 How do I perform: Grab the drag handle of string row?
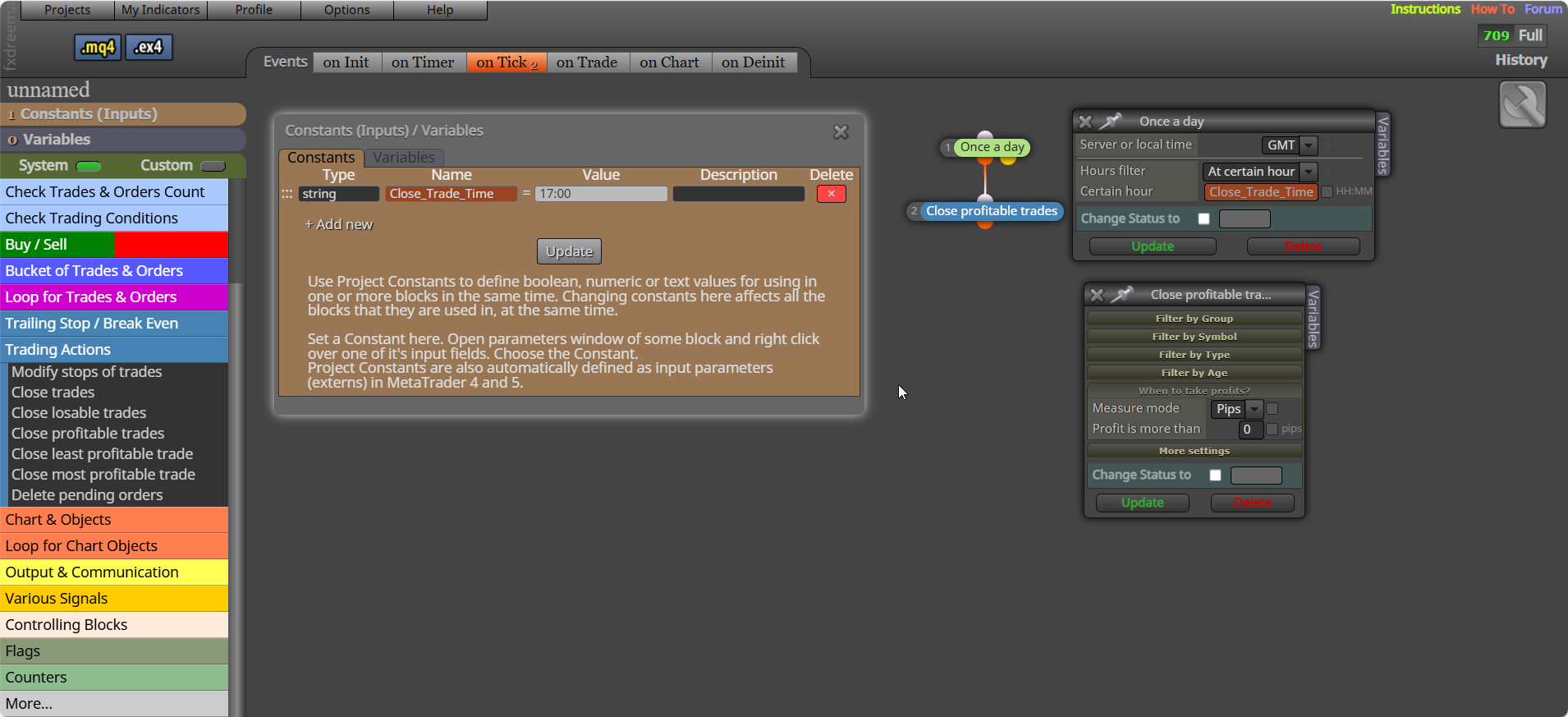click(287, 194)
